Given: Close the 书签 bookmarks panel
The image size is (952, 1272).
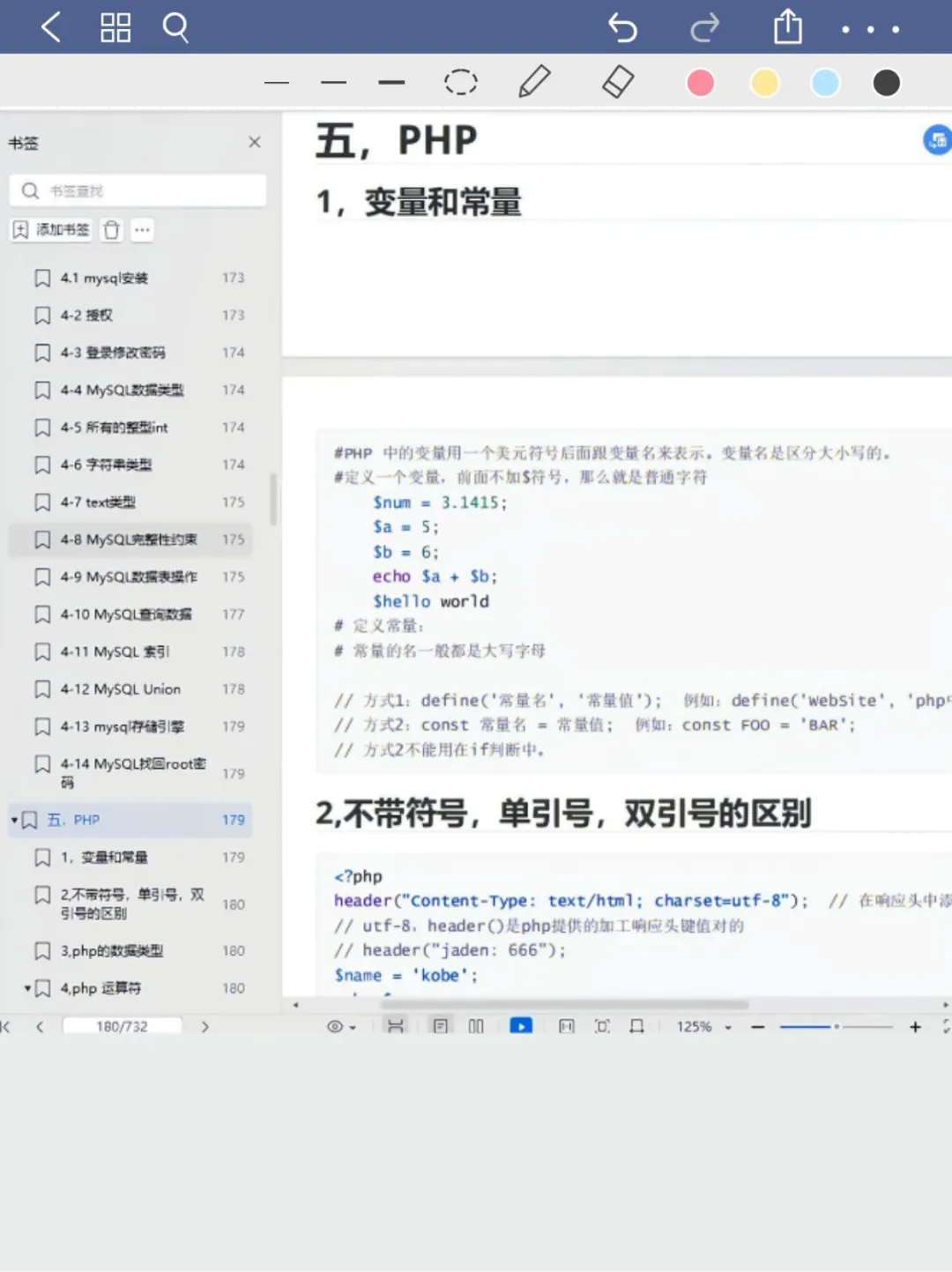Looking at the screenshot, I should point(255,142).
